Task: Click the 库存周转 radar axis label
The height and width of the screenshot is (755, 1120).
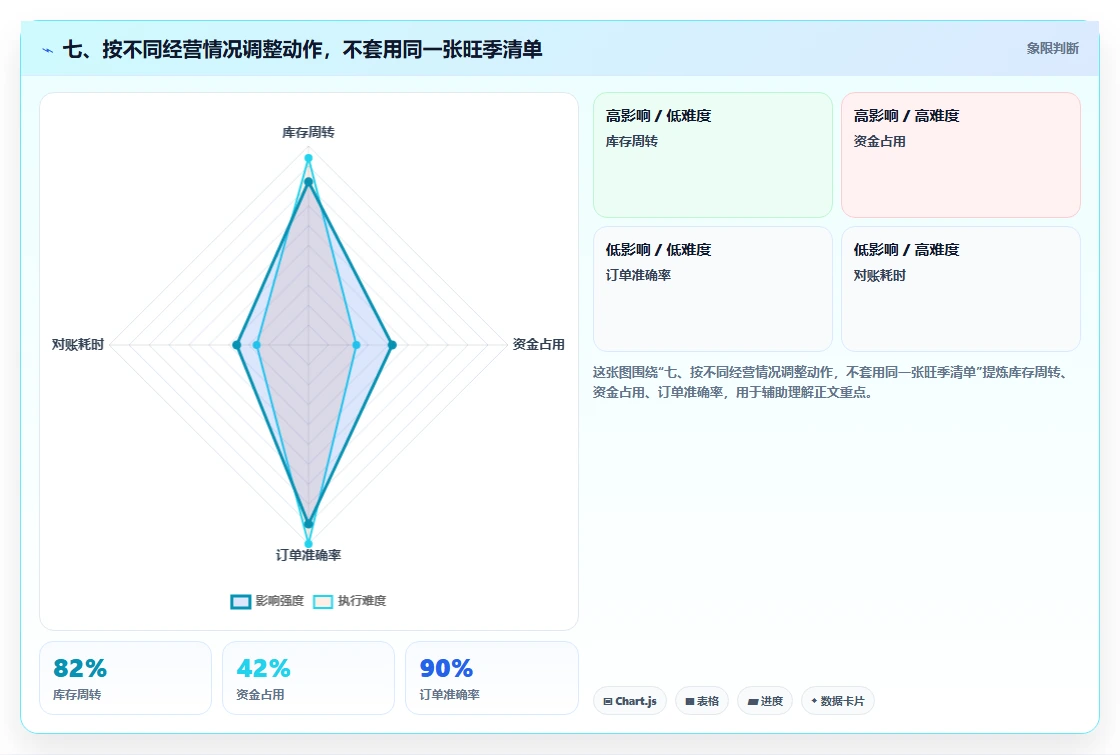Action: pos(308,132)
